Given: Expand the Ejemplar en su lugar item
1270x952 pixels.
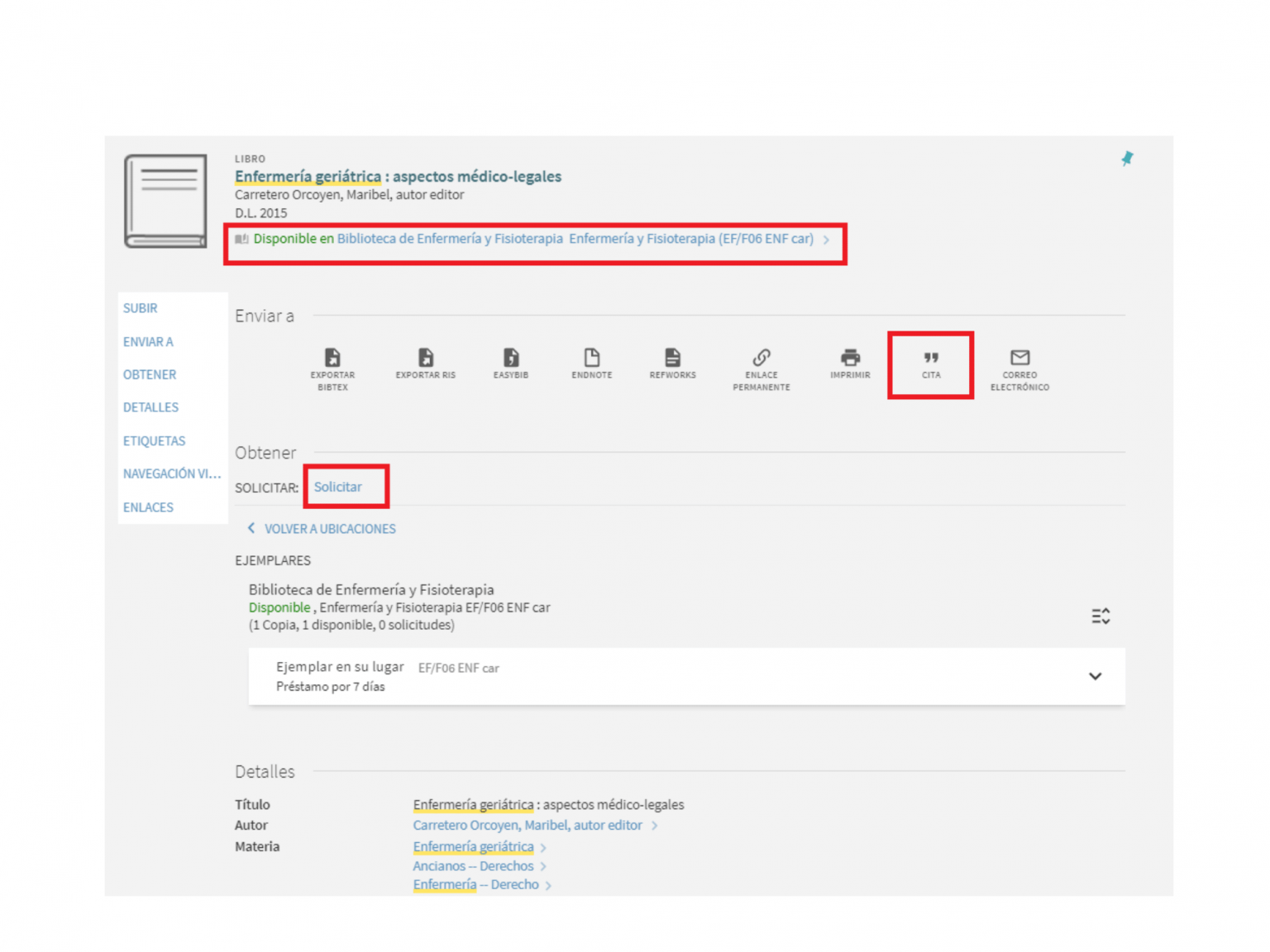Looking at the screenshot, I should click(1095, 676).
